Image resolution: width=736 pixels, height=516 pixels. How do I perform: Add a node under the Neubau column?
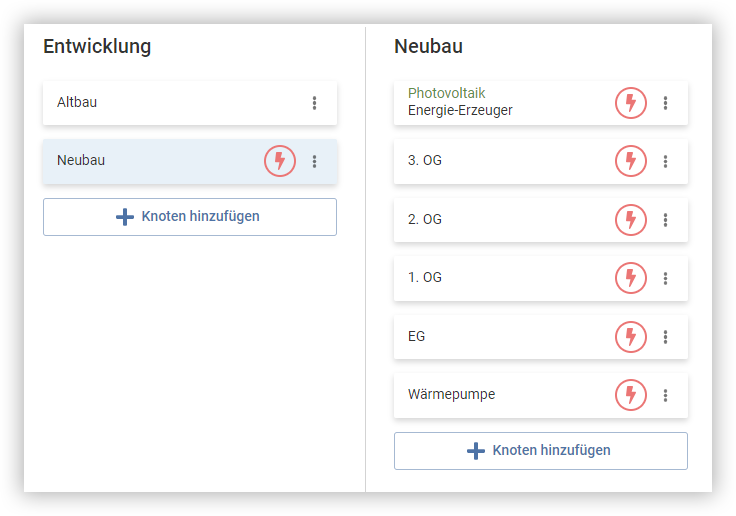[x=541, y=451]
